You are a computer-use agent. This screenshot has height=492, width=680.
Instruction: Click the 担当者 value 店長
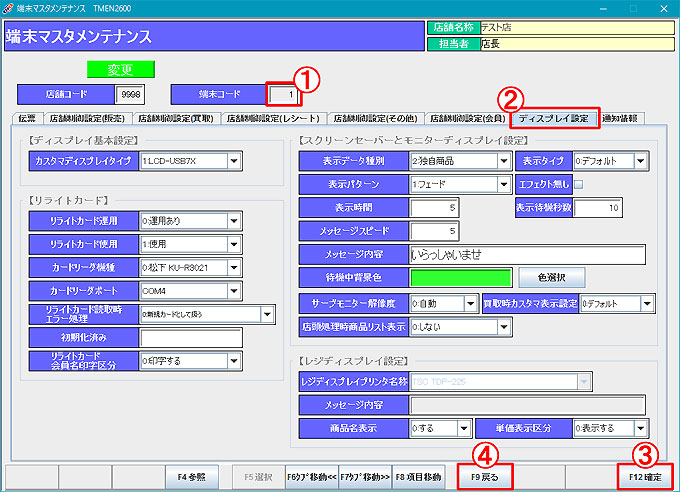click(x=577, y=44)
